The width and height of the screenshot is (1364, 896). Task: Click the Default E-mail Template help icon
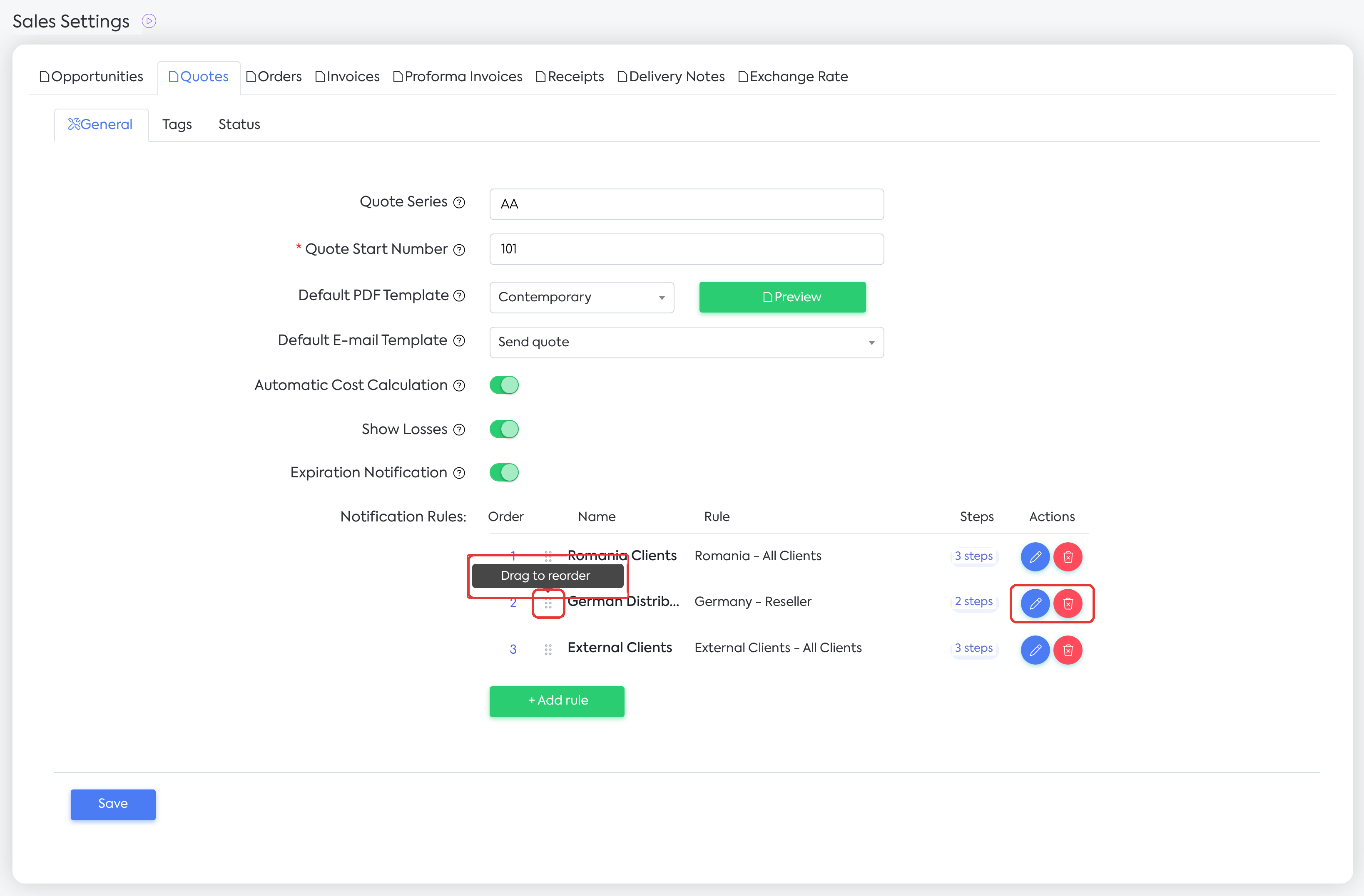tap(459, 341)
